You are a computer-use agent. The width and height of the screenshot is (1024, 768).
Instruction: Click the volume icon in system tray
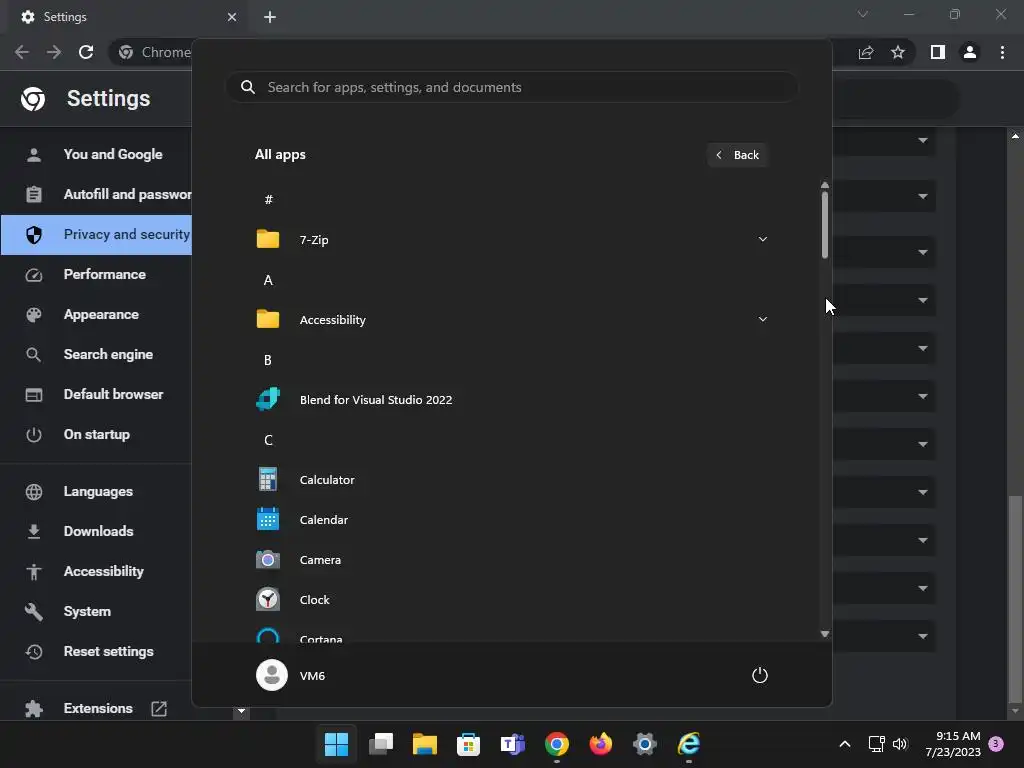coord(900,744)
